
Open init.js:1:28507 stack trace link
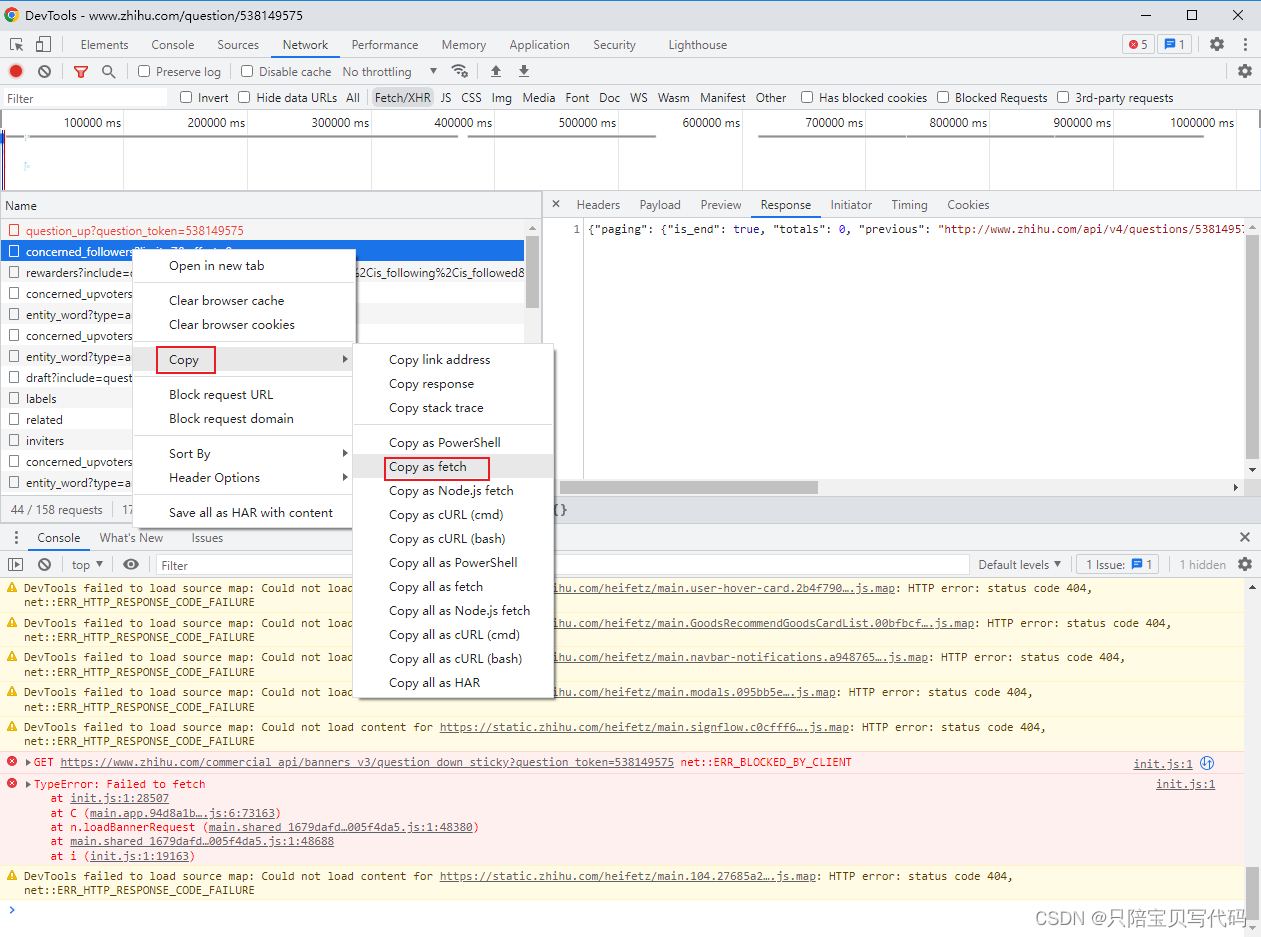pyautogui.click(x=119, y=799)
